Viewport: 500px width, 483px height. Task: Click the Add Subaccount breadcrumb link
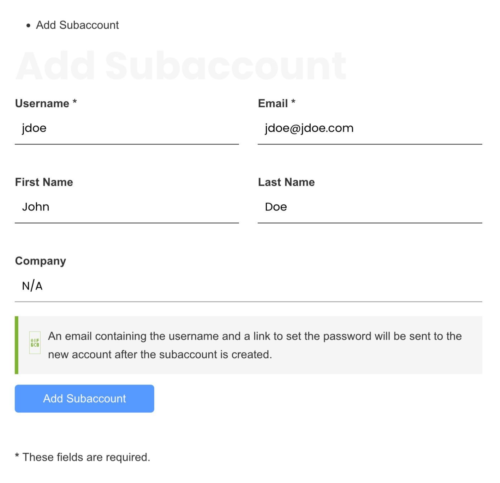77,25
